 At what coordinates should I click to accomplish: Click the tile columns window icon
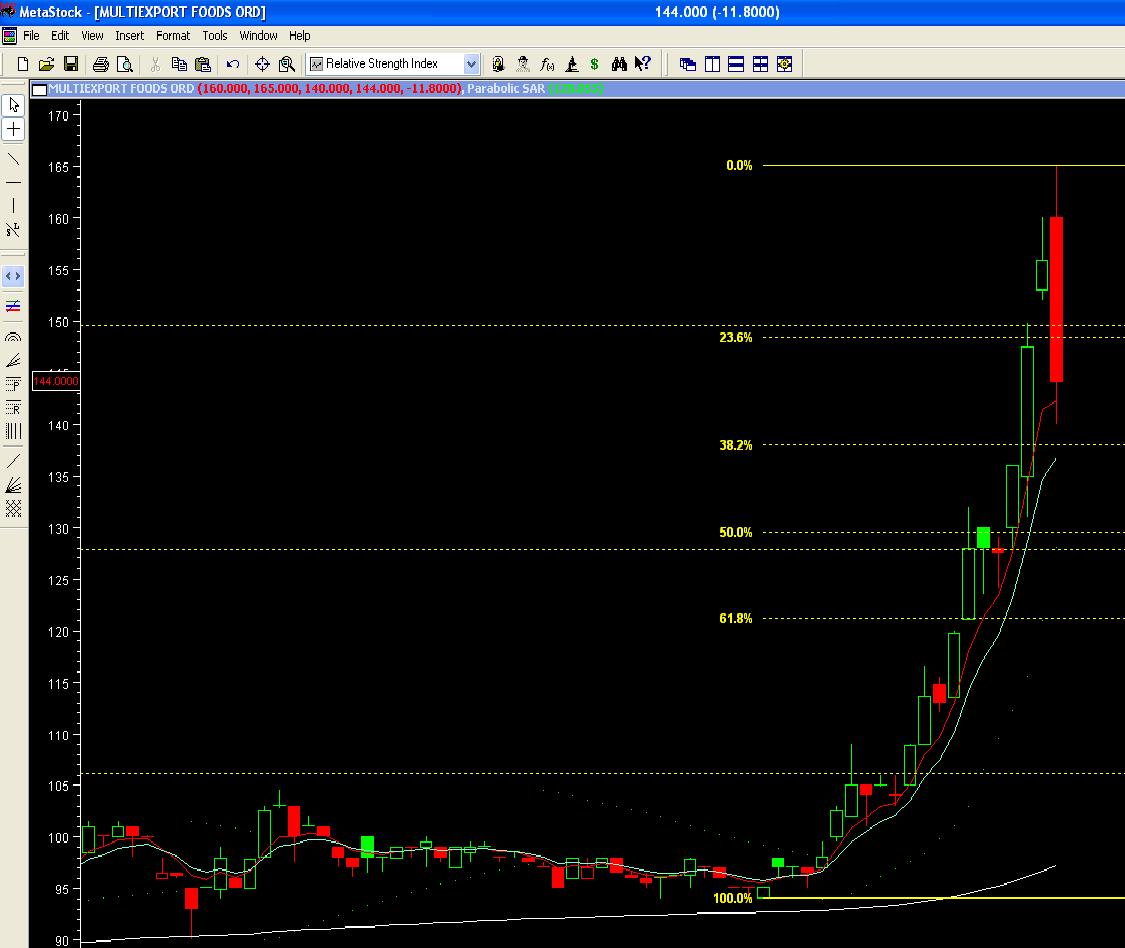pos(712,64)
